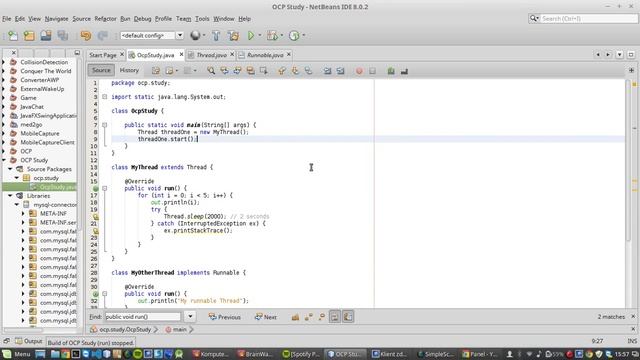Click the Undo toolbar icon
Image resolution: width=640 pixels, height=360 pixels.
pyautogui.click(x=86, y=36)
